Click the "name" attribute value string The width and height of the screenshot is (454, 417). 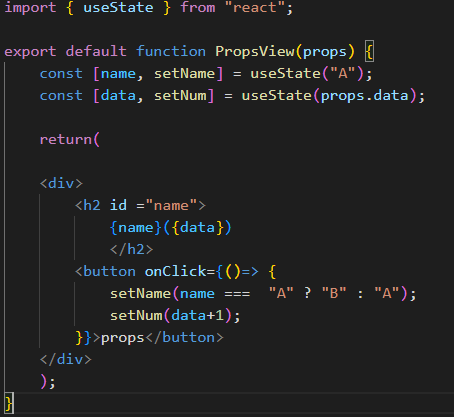coord(171,205)
